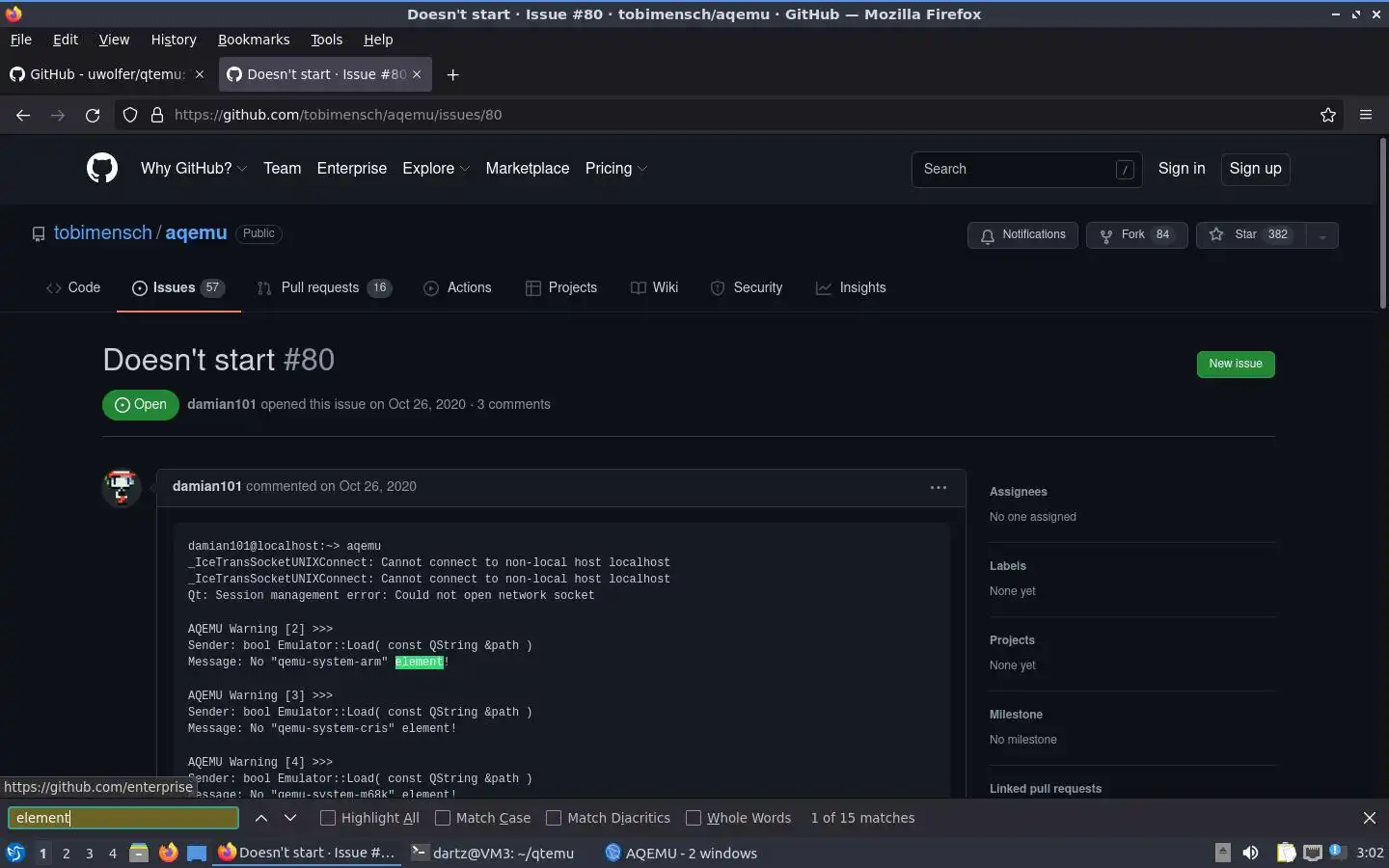The image size is (1389, 868).
Task: Open comment options three-dot menu
Action: [939, 487]
